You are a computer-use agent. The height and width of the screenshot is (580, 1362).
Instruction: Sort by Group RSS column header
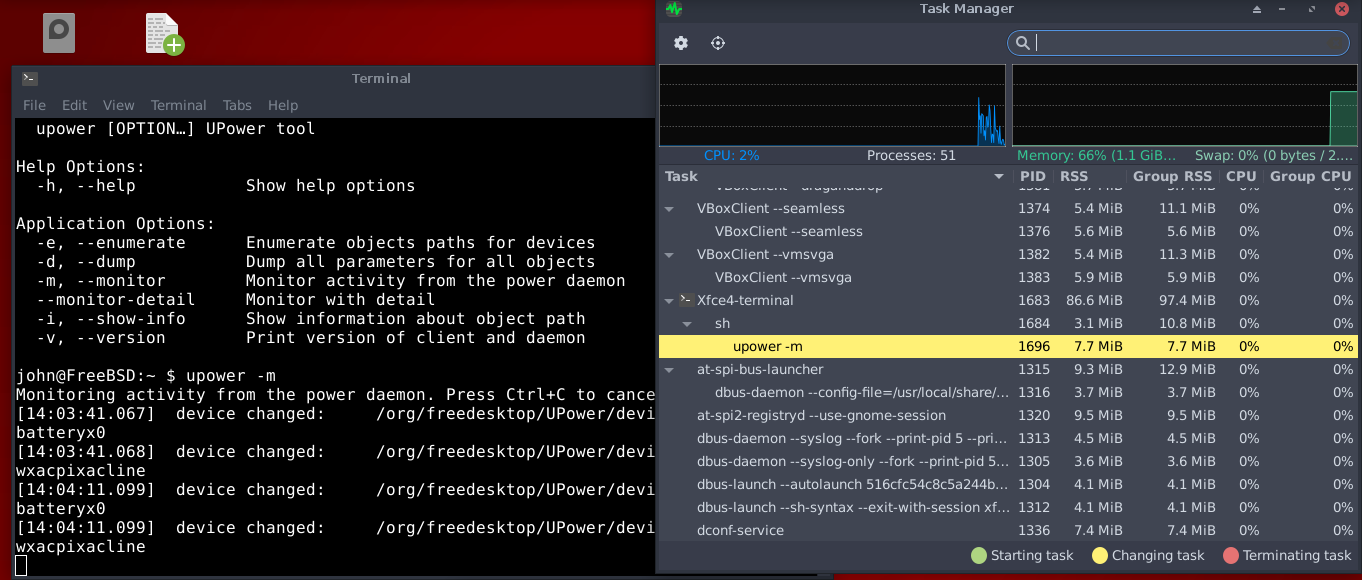(1171, 176)
